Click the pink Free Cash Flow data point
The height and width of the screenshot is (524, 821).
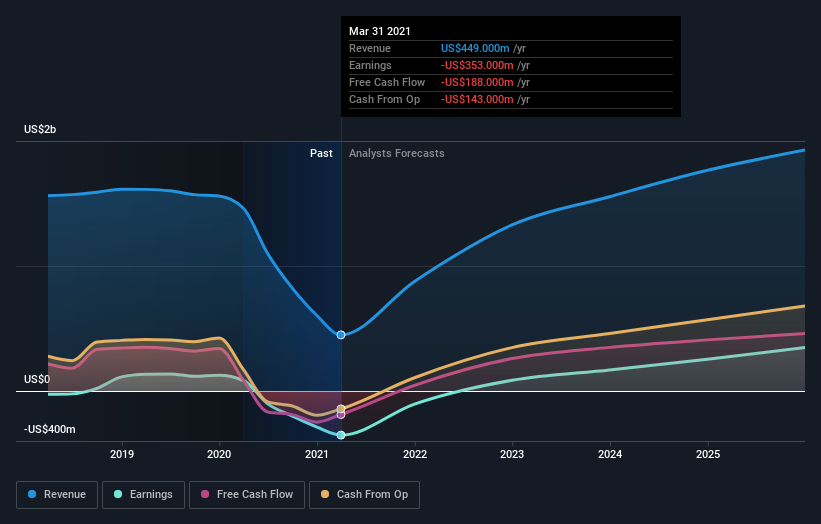point(341,415)
